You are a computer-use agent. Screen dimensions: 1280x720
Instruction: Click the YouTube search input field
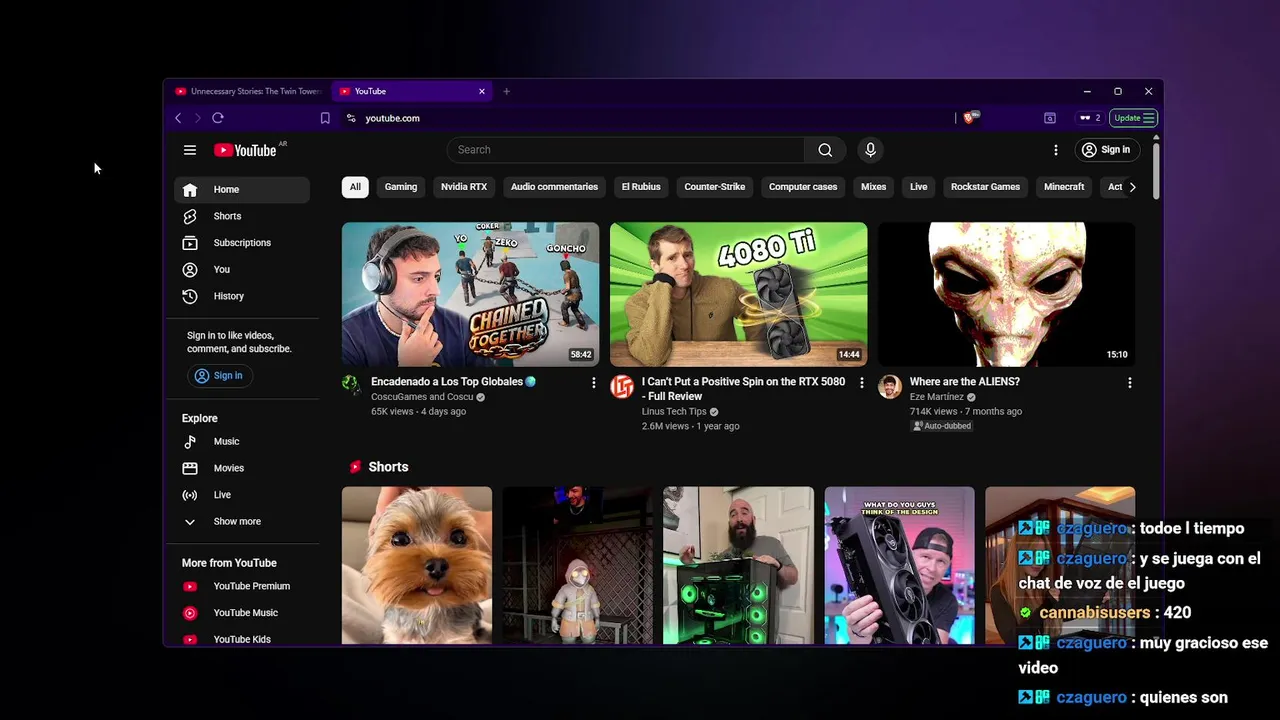click(x=625, y=150)
